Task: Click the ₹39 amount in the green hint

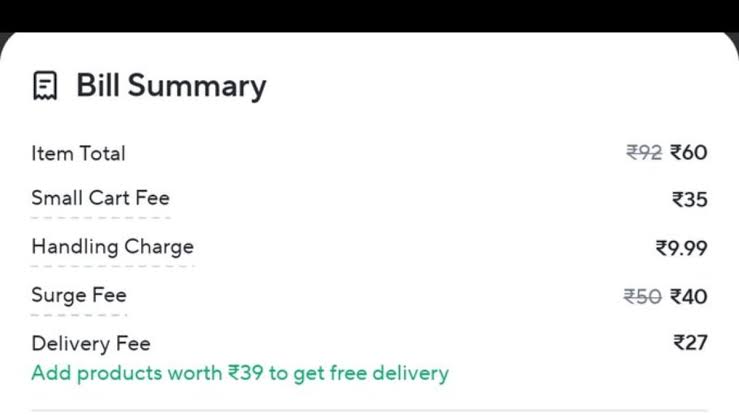Action: point(246,373)
